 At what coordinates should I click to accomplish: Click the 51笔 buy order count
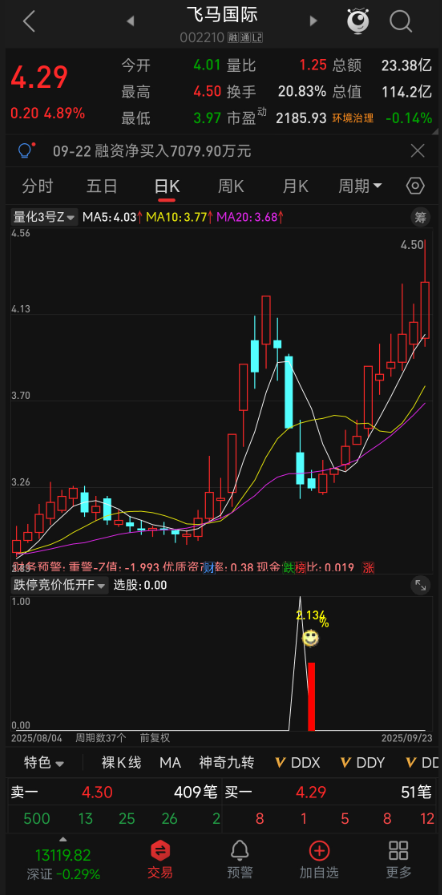point(415,793)
